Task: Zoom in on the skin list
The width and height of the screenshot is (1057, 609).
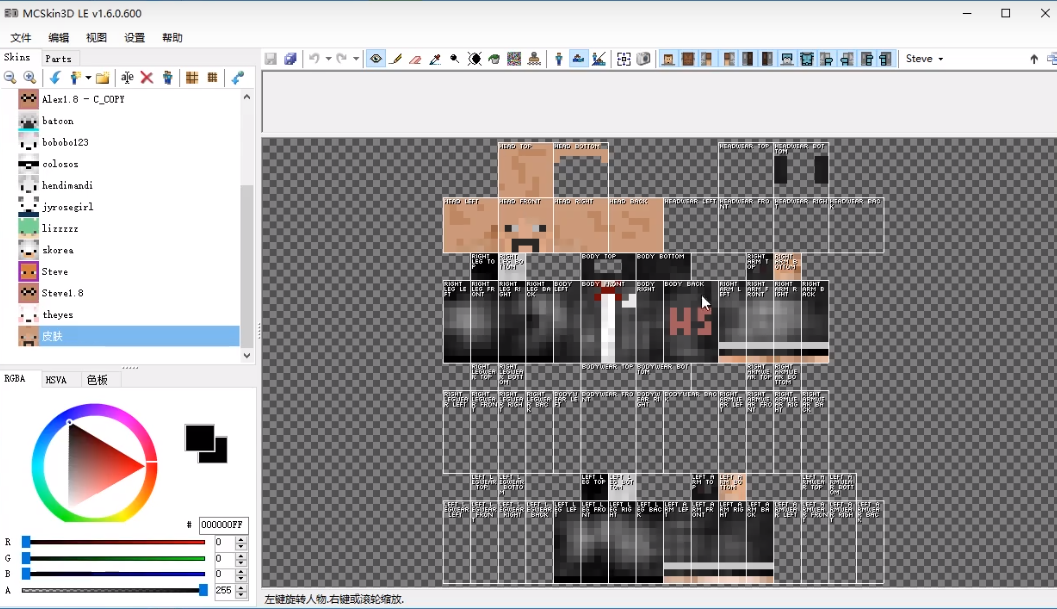Action: (29, 78)
